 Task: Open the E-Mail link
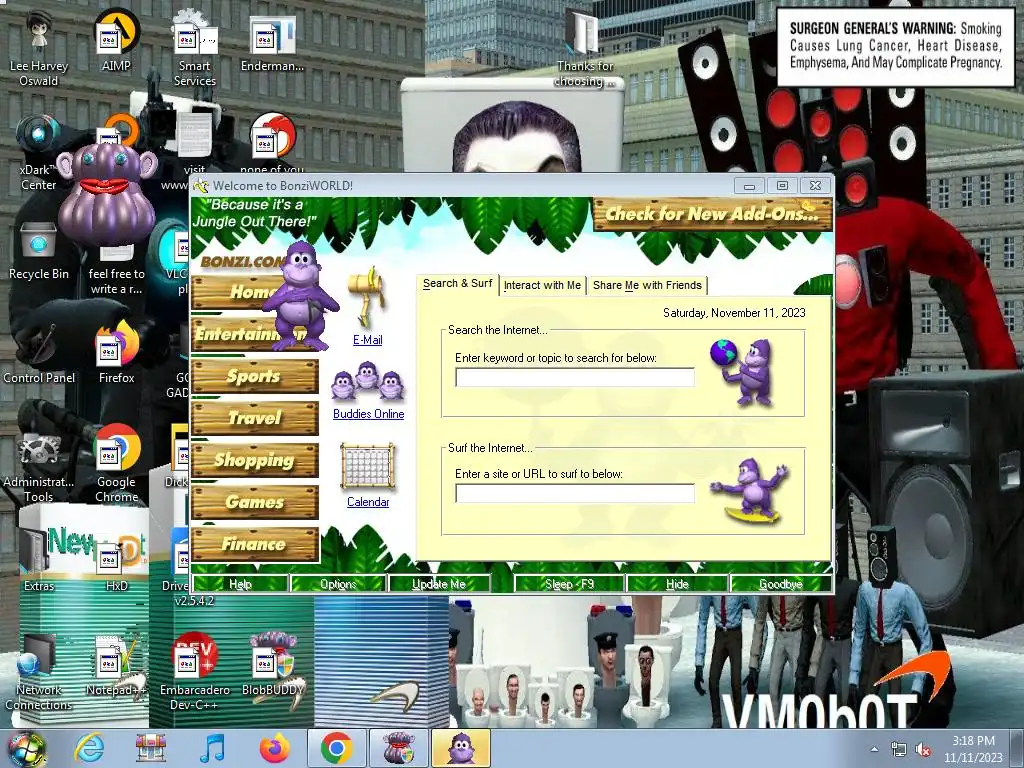coord(368,340)
